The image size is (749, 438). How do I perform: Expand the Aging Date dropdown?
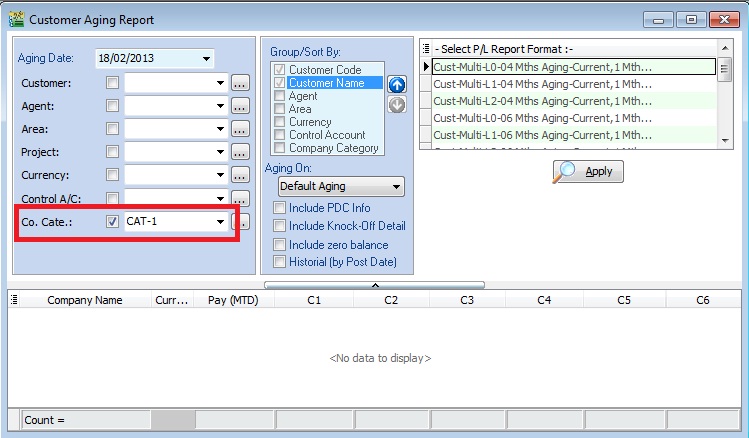(206, 59)
